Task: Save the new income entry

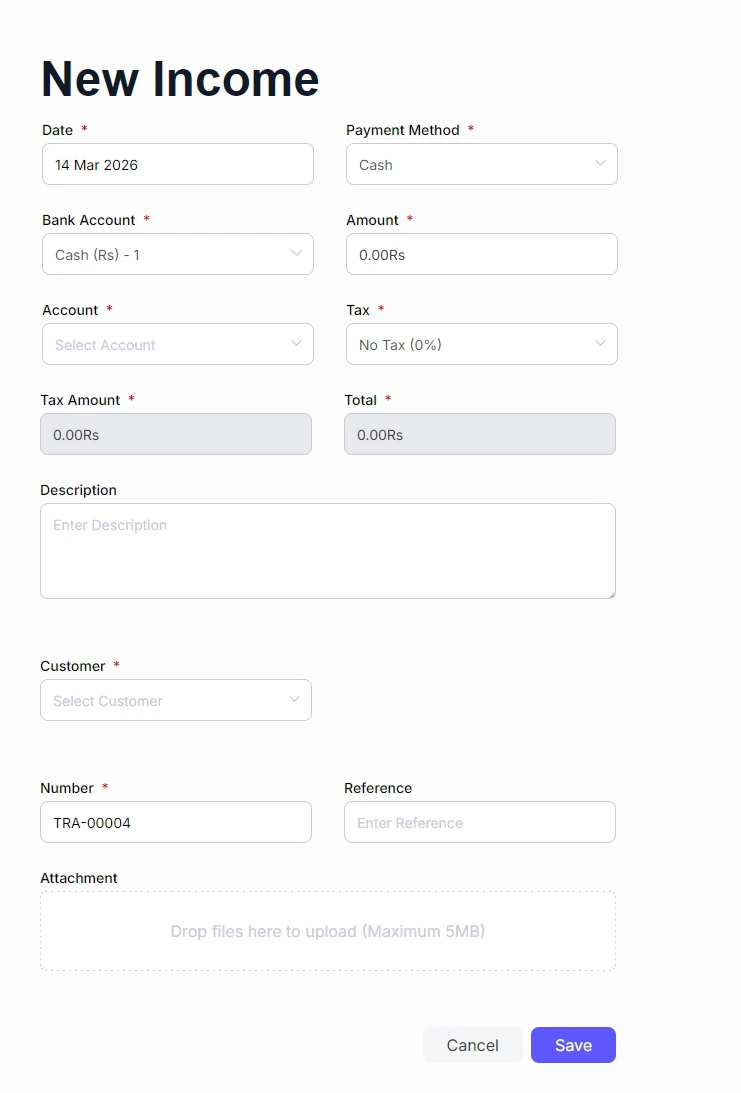Action: click(573, 1045)
